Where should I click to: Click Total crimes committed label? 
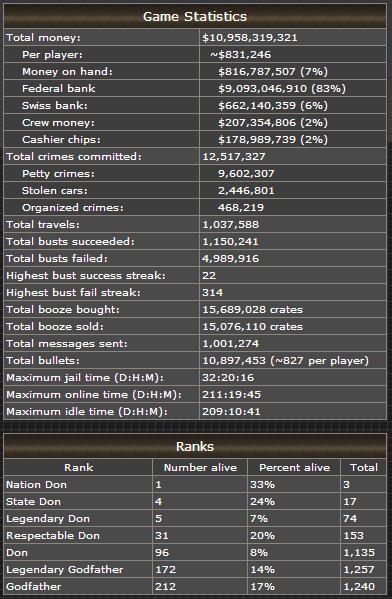[x=74, y=157]
